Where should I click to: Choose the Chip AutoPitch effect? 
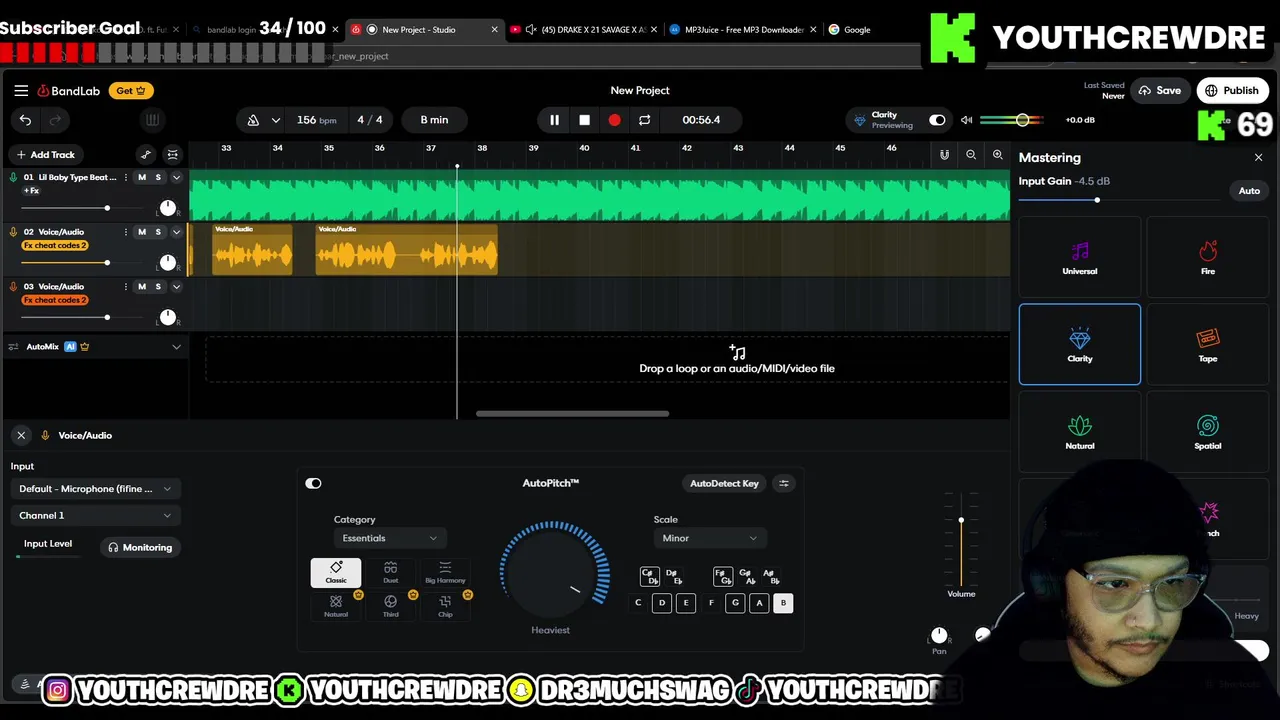coord(445,606)
